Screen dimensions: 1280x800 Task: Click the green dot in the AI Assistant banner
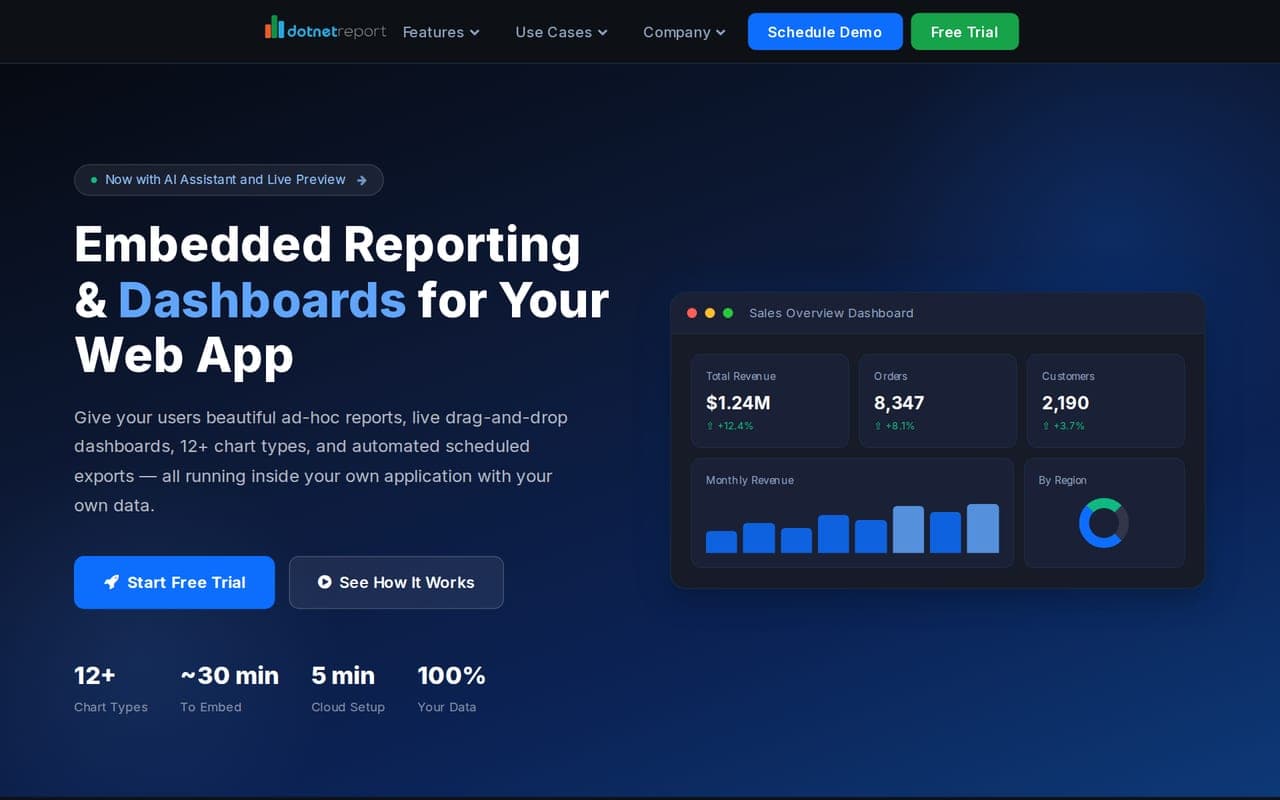pyautogui.click(x=94, y=180)
